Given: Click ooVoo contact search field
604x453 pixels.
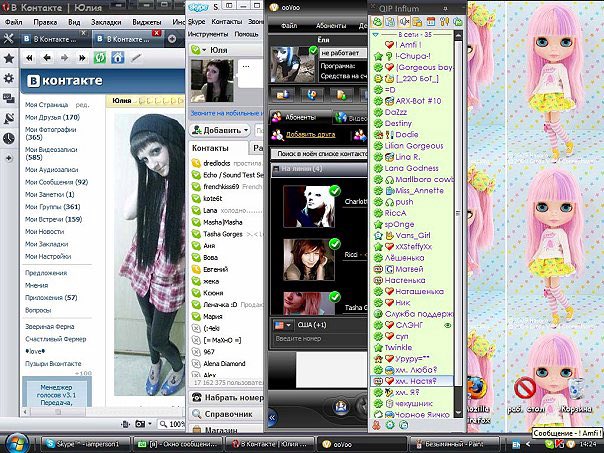Looking at the screenshot, I should click(x=319, y=154).
